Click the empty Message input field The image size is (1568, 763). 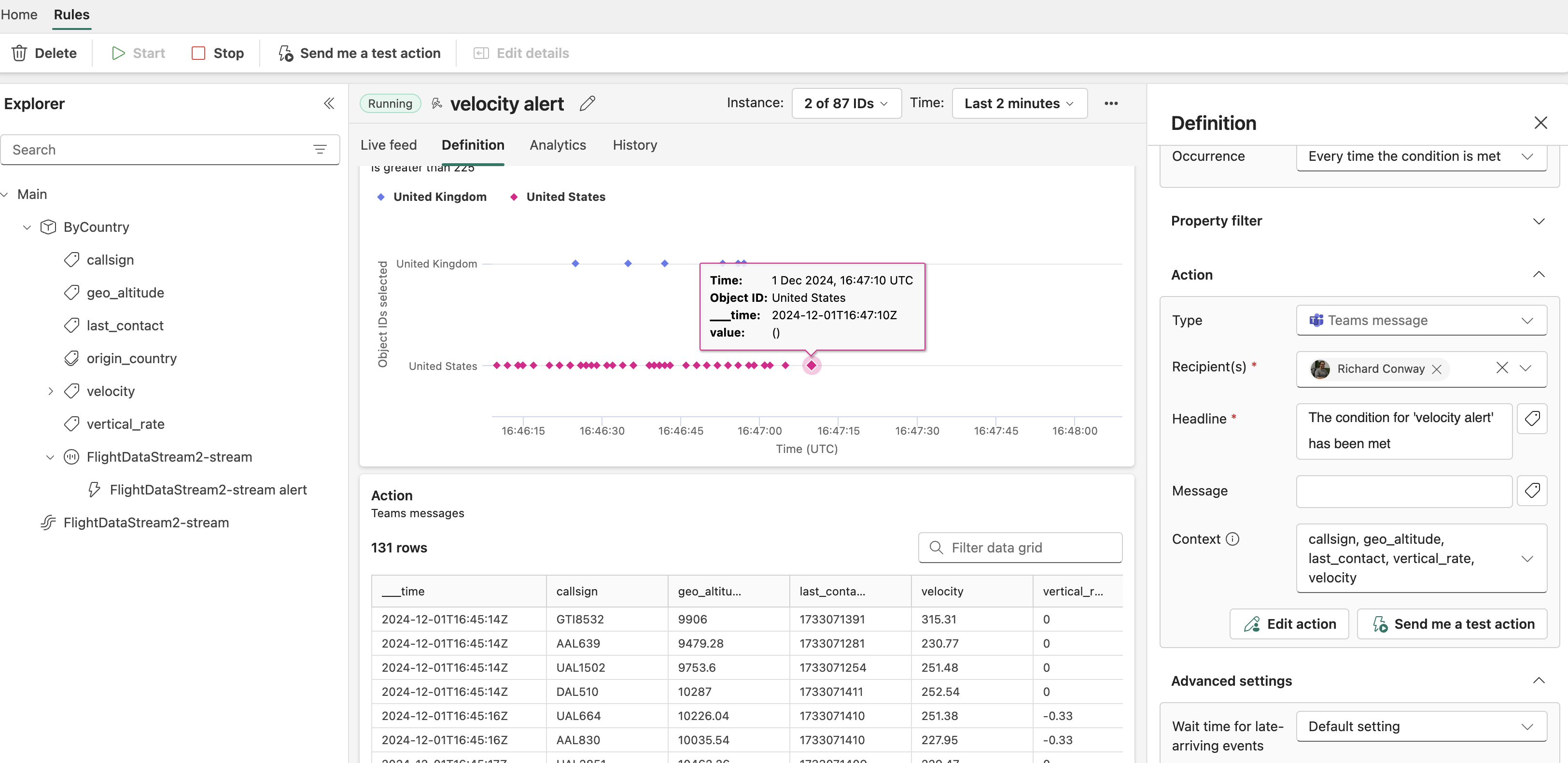click(1404, 492)
